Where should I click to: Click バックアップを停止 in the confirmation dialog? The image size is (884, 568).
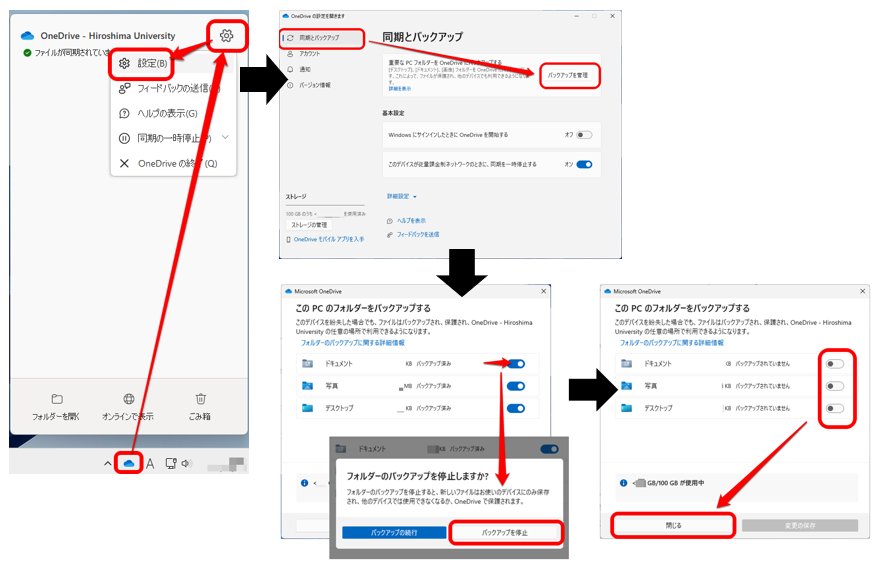(x=505, y=532)
